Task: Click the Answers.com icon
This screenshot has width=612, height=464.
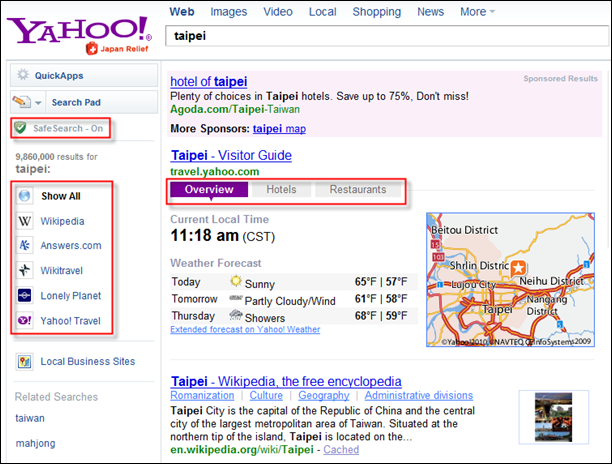Action: click(x=25, y=245)
